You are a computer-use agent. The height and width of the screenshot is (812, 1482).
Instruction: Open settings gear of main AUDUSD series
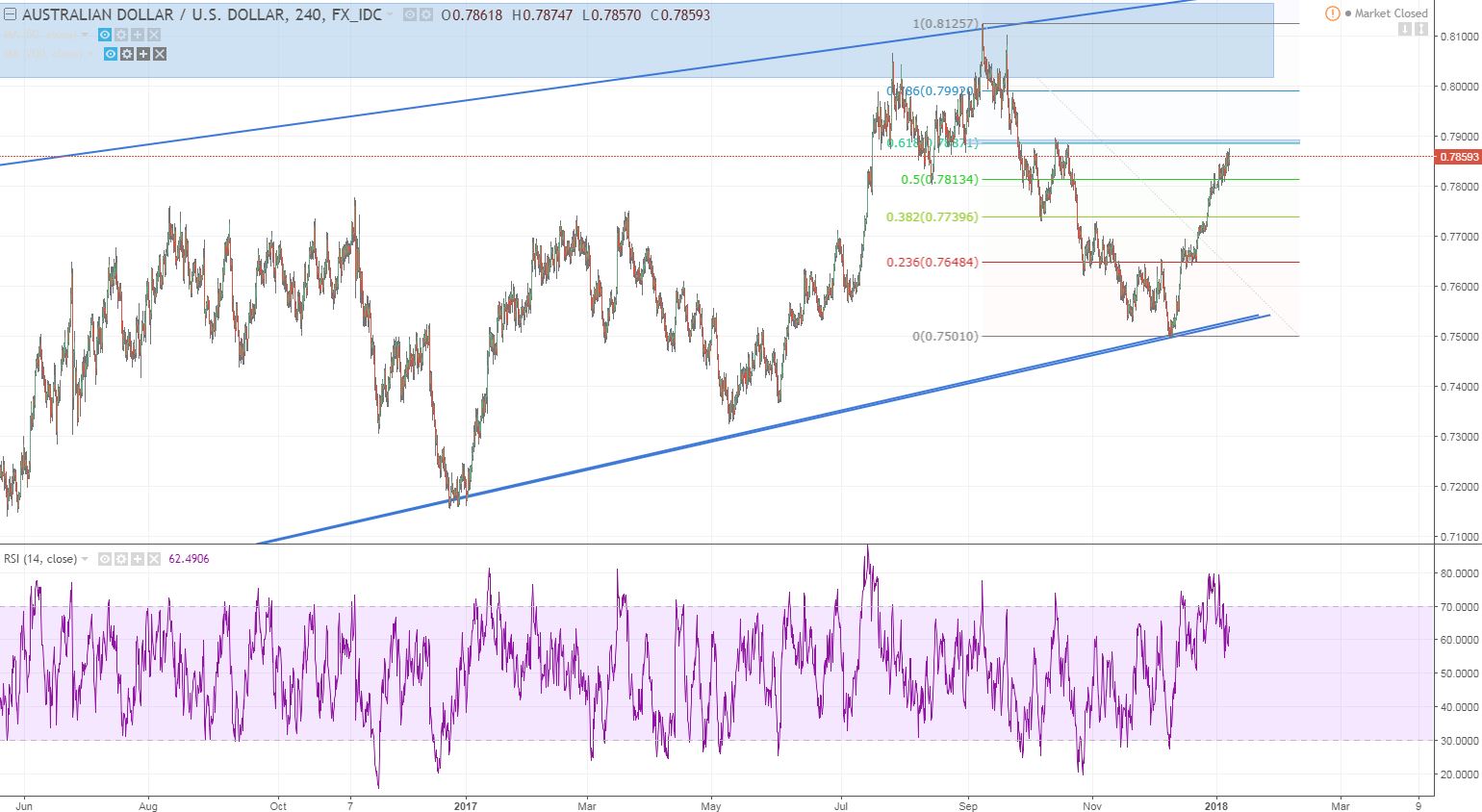tap(425, 14)
